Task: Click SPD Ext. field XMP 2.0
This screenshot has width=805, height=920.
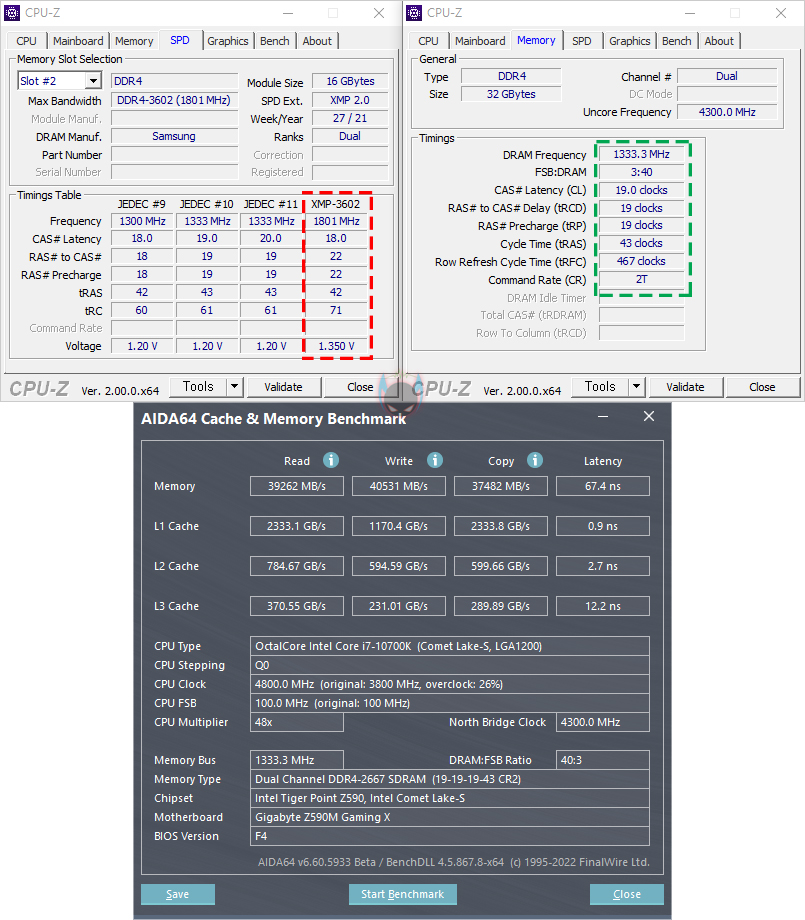Action: coord(350,100)
